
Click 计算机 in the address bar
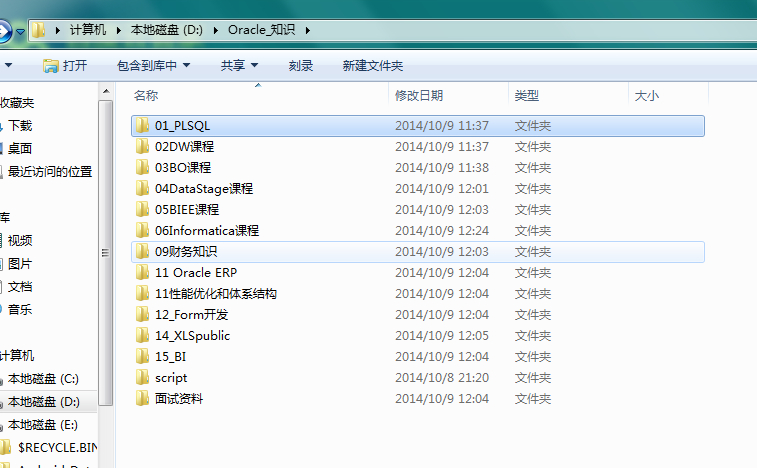pos(88,30)
